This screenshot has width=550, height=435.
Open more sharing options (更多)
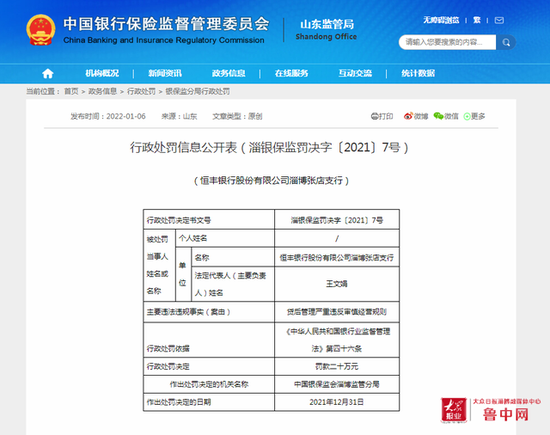tap(474, 116)
